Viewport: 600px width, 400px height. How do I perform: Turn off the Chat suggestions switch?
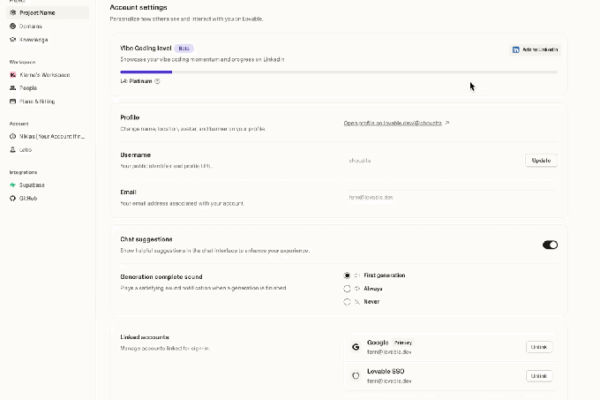click(x=550, y=244)
